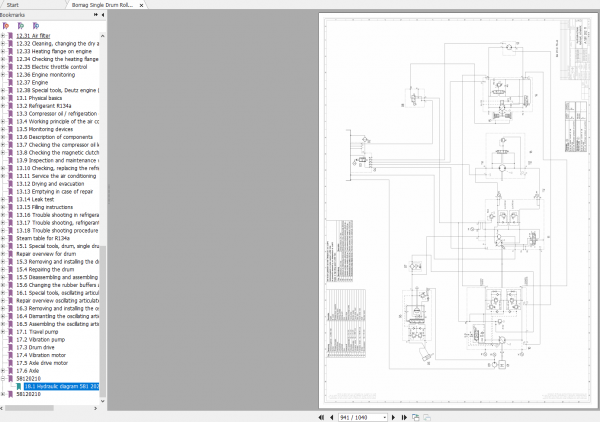600x422 pixels.
Task: Select the 17.4 Vibration motor bookmark
Action: 41,355
